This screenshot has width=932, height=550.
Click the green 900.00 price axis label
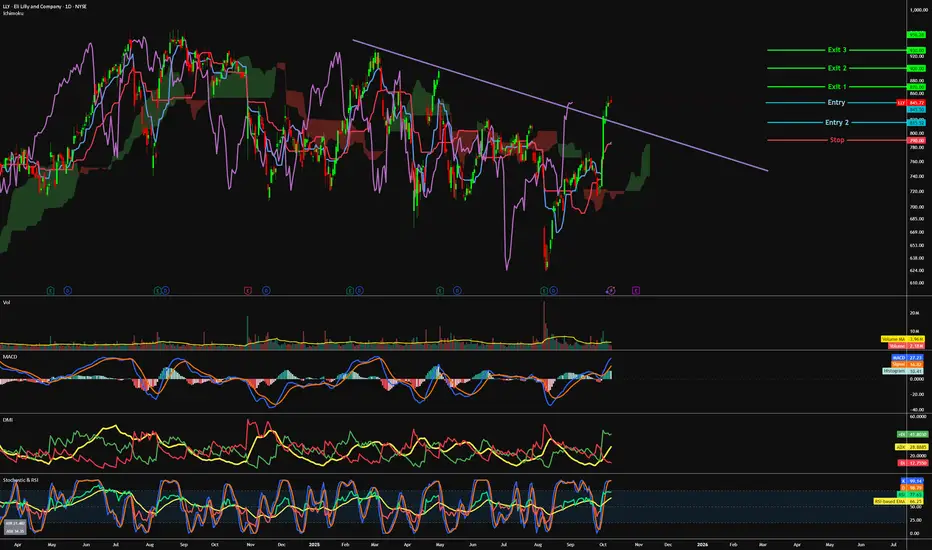(x=914, y=68)
